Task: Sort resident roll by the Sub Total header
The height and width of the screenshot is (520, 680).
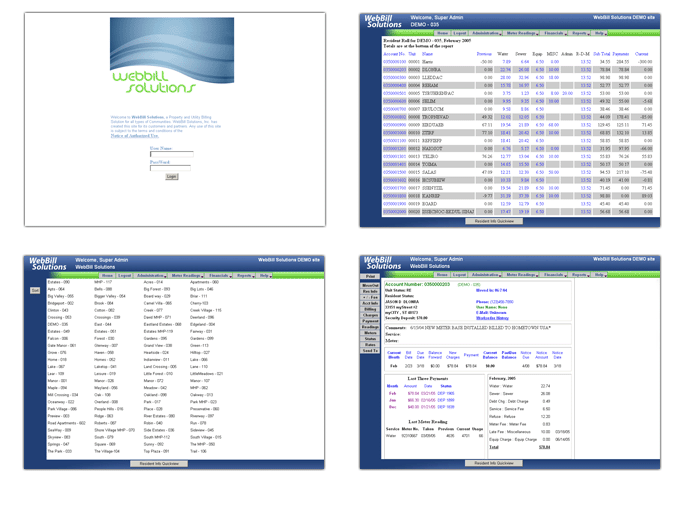Action: click(x=602, y=54)
